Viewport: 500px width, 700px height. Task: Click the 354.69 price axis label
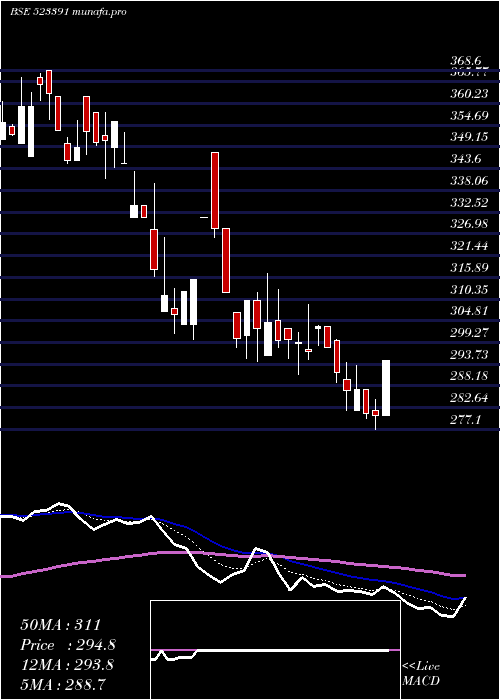pyautogui.click(x=469, y=116)
